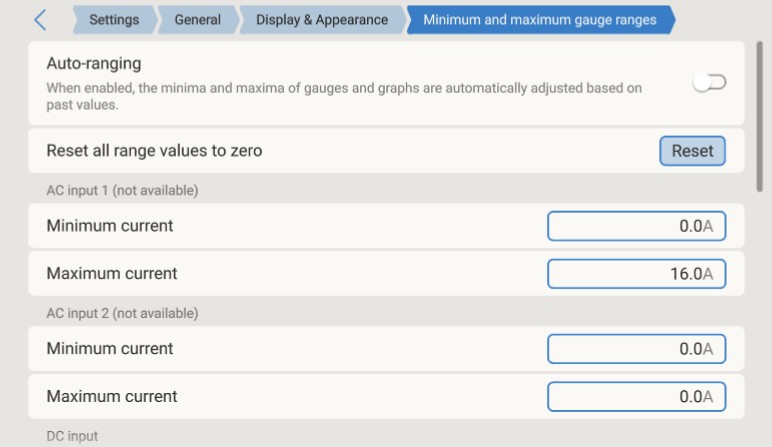Return to Display & Appearance breadcrumb
Screen dimensions: 772x447
[322, 20]
